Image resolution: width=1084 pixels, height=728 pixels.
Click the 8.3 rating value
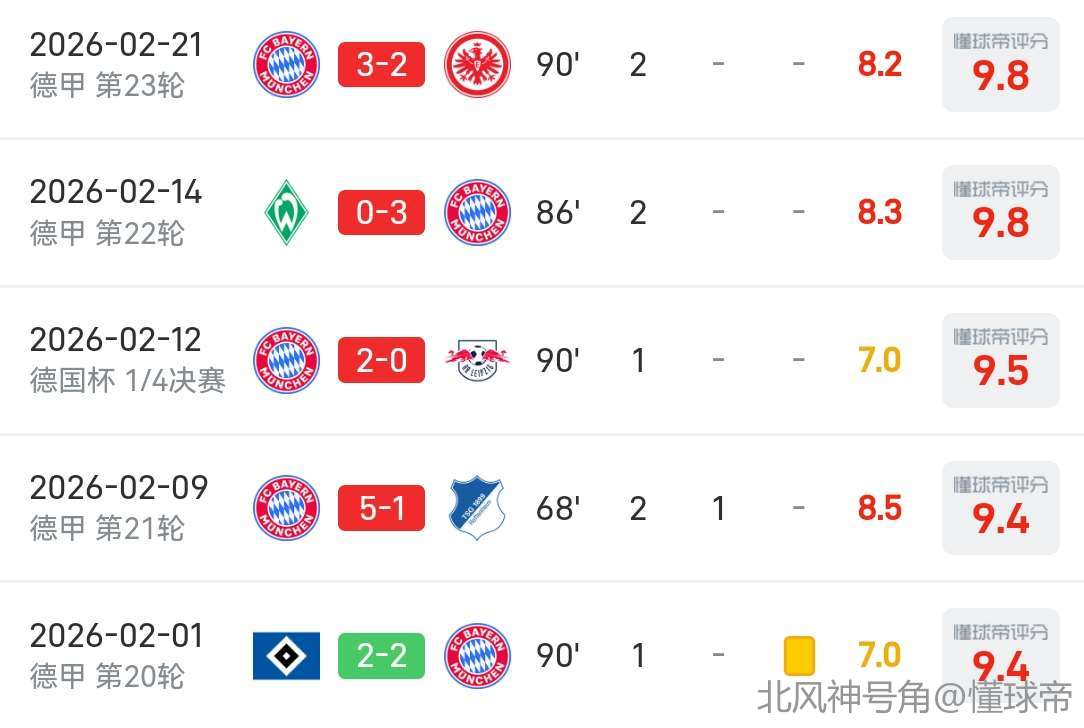[x=880, y=212]
